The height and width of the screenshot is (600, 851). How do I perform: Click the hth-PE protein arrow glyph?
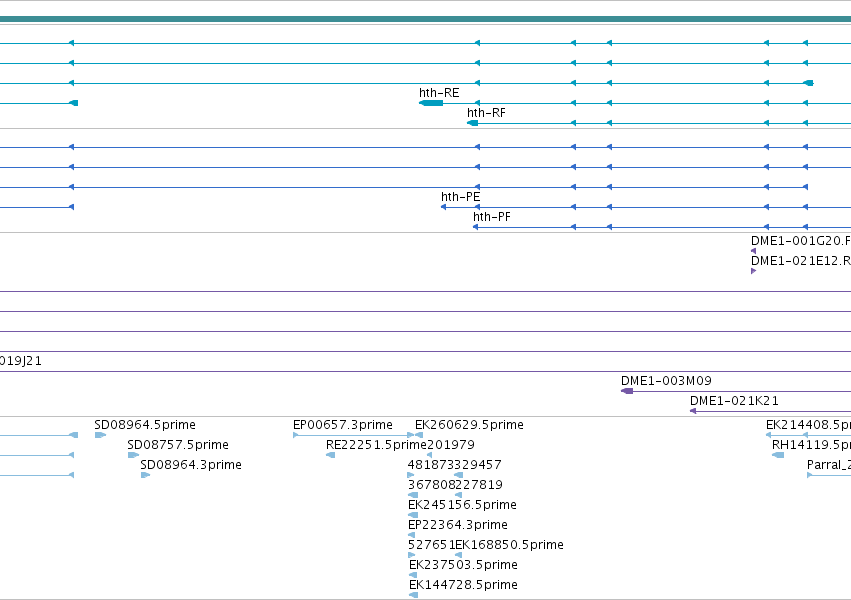pos(443,207)
